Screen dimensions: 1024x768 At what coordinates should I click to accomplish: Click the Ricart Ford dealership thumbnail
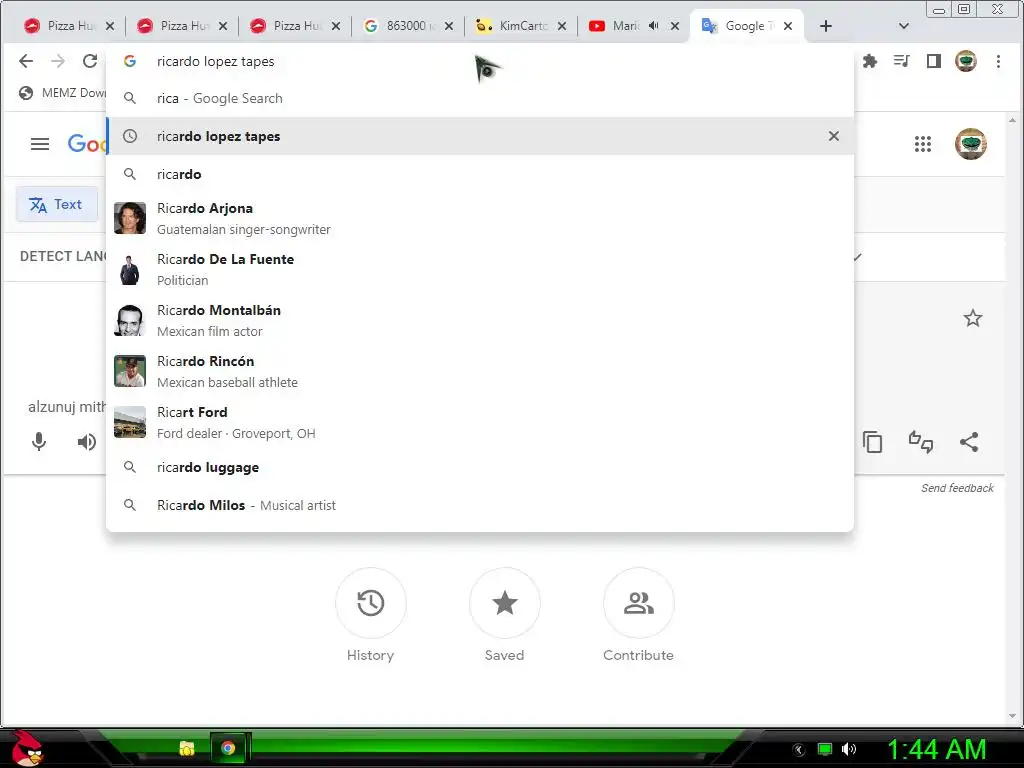[x=130, y=422]
